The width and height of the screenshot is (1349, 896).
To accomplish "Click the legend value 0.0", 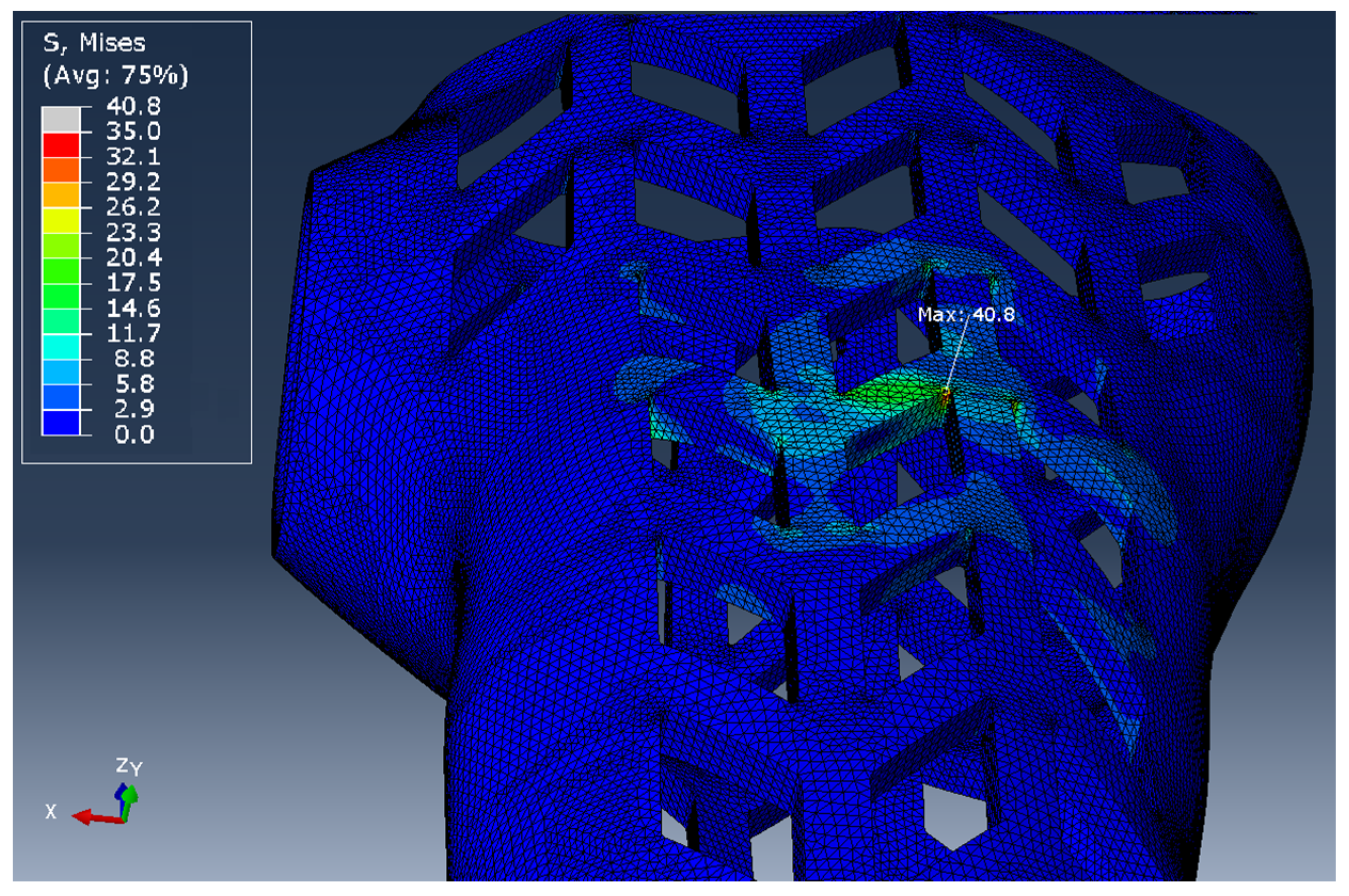I will point(134,435).
